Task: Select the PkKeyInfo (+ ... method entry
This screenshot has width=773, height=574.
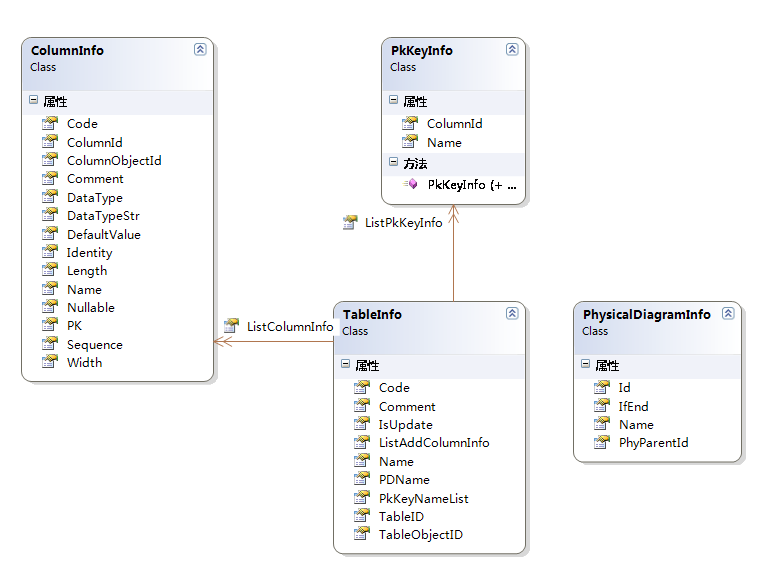Action: click(x=472, y=184)
